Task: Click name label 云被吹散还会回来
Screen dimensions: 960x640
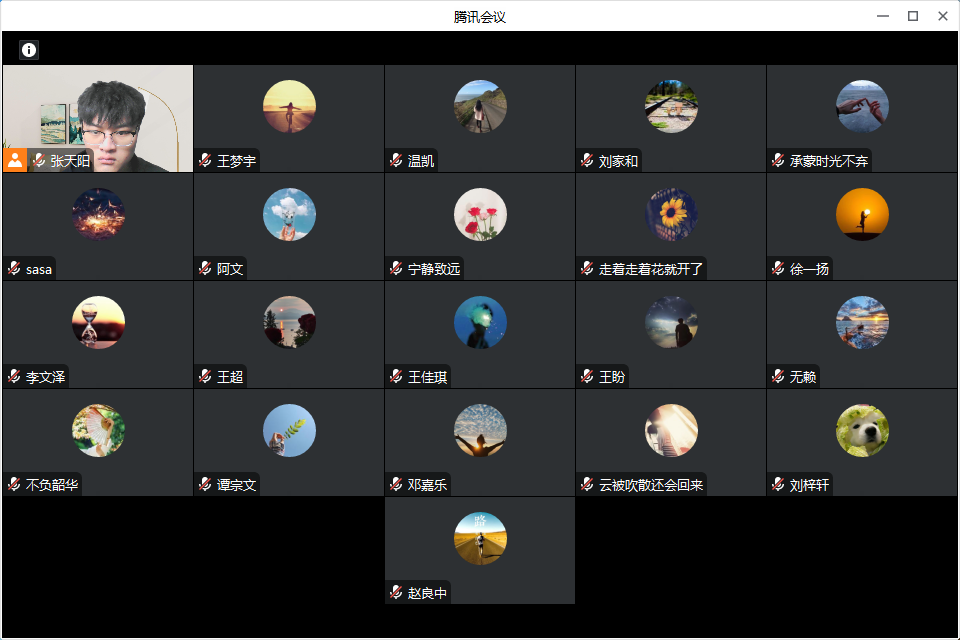Action: pos(651,485)
